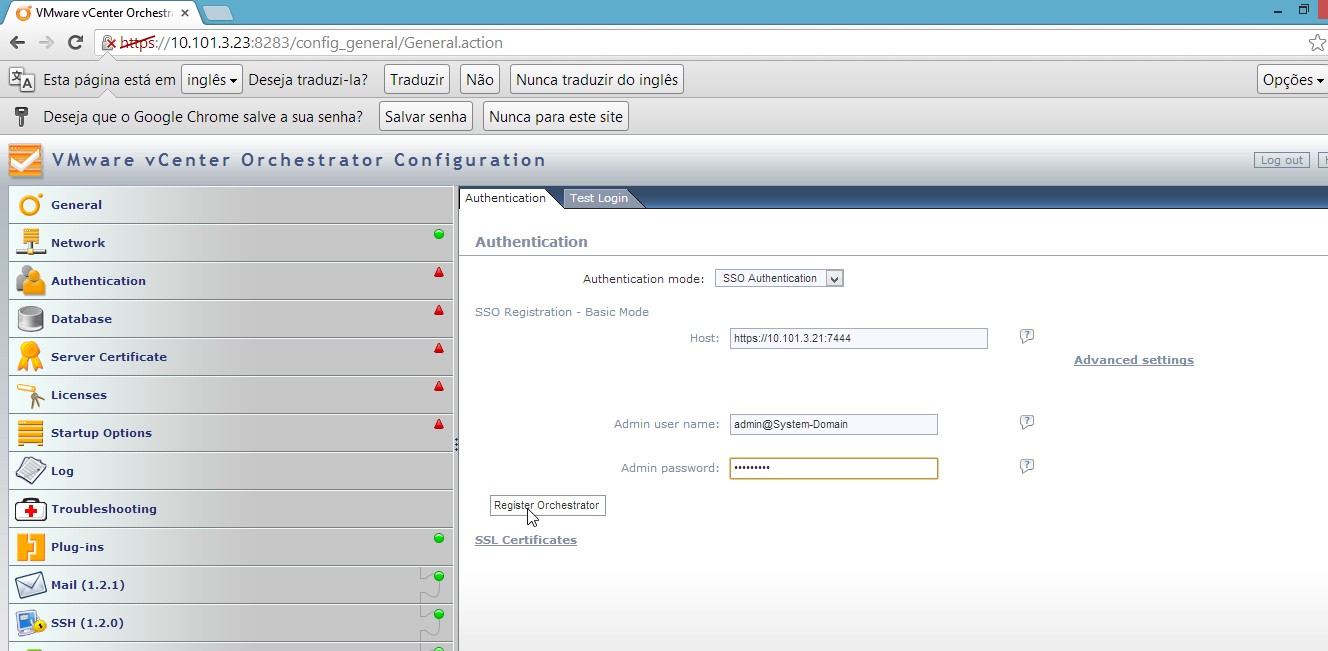
Task: Click the General section orange ring icon
Action: [31, 205]
